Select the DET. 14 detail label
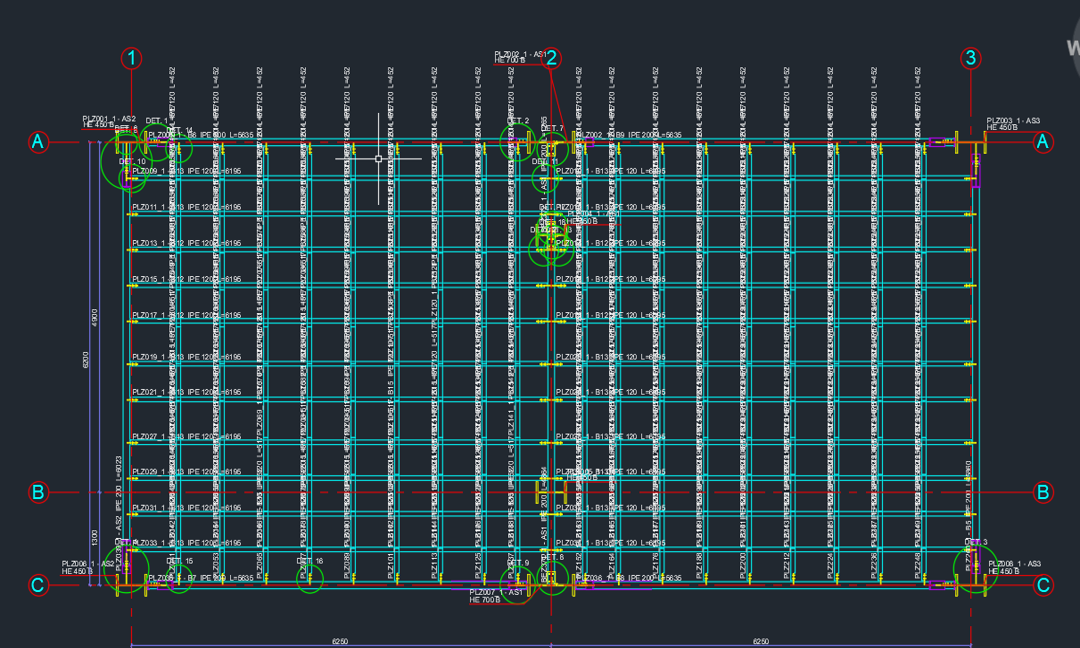Image resolution: width=1080 pixels, height=648 pixels. (x=180, y=130)
